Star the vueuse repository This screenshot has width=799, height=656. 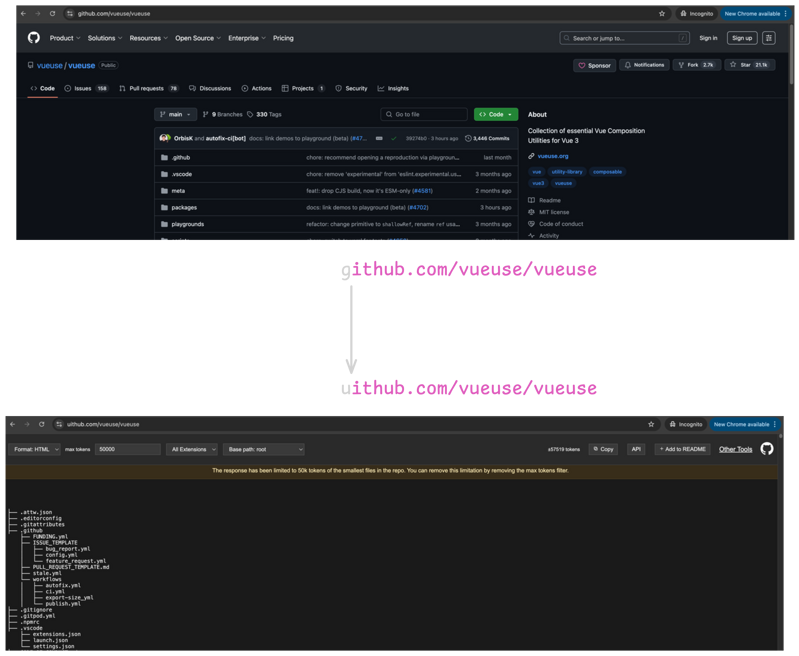(749, 65)
